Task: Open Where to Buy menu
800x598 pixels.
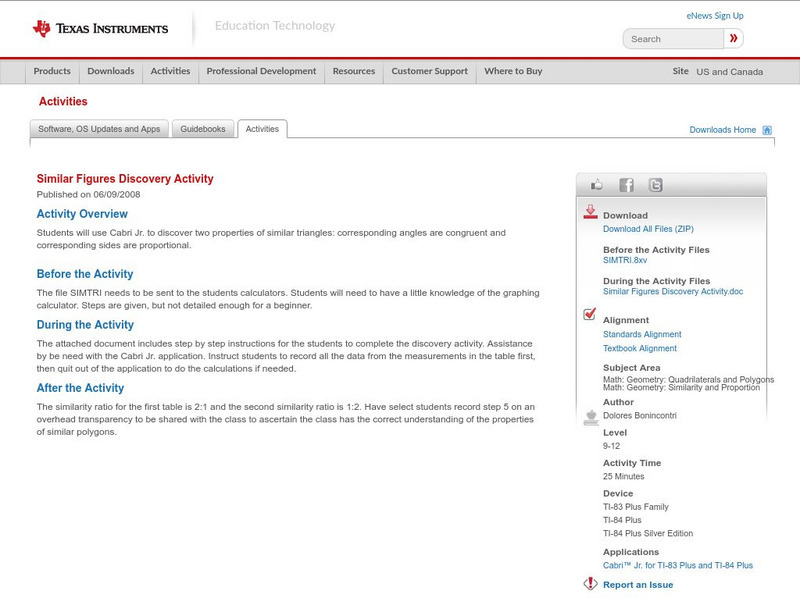Action: click(513, 71)
